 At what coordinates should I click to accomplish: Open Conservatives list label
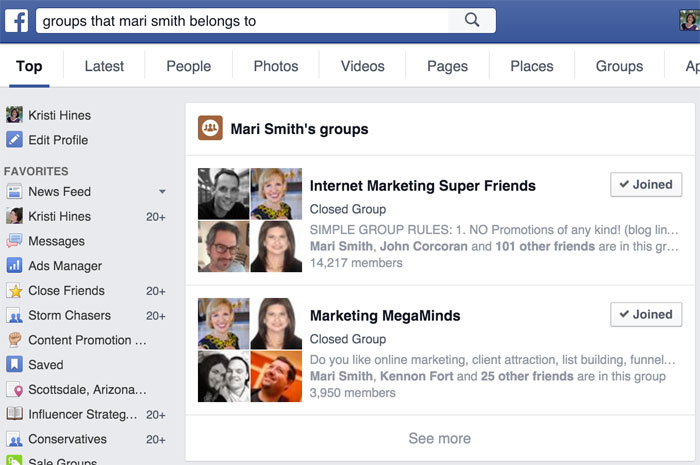coord(67,439)
